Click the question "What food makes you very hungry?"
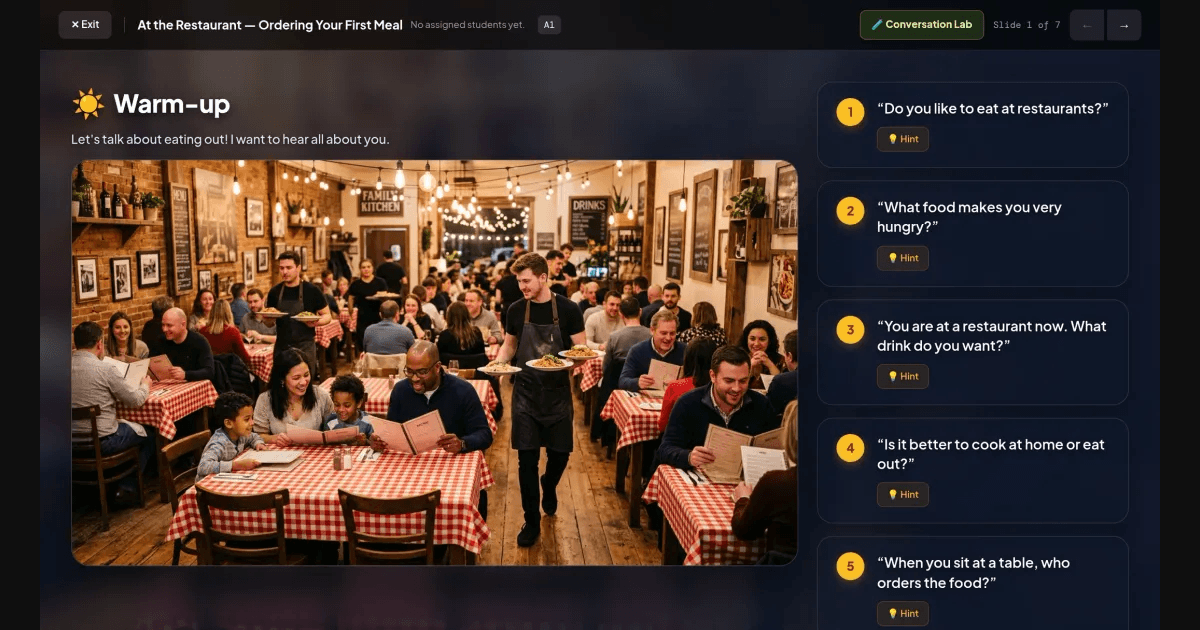The width and height of the screenshot is (1200, 630). [x=969, y=217]
